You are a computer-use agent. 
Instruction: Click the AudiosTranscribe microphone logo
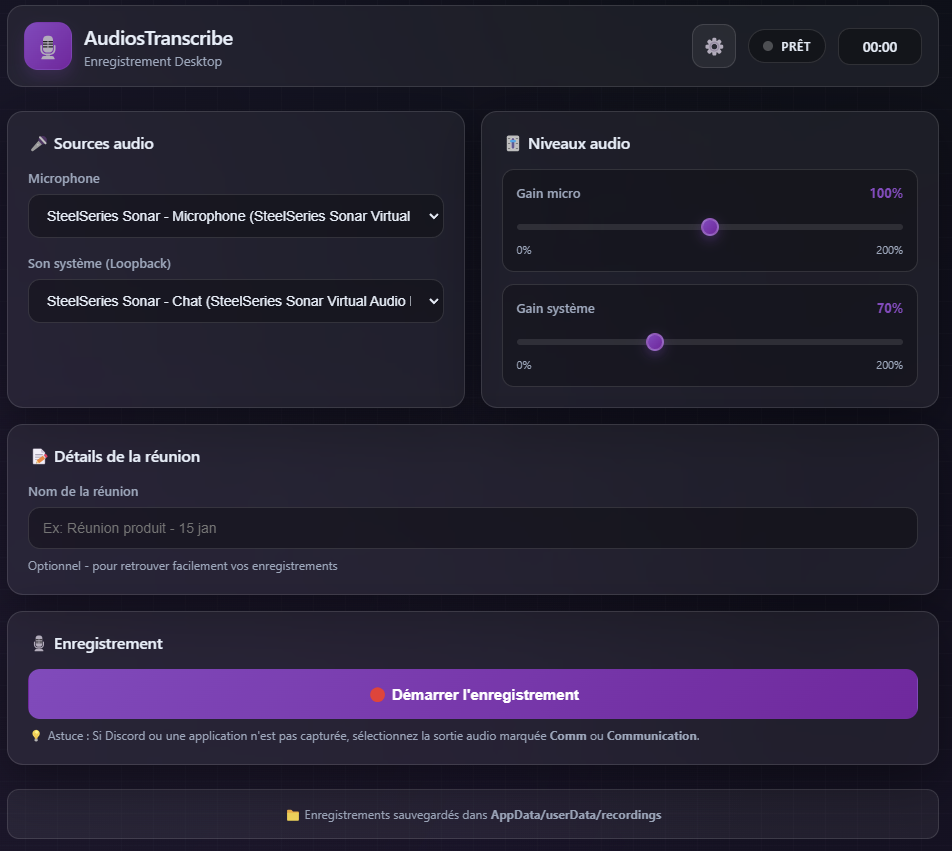click(47, 46)
